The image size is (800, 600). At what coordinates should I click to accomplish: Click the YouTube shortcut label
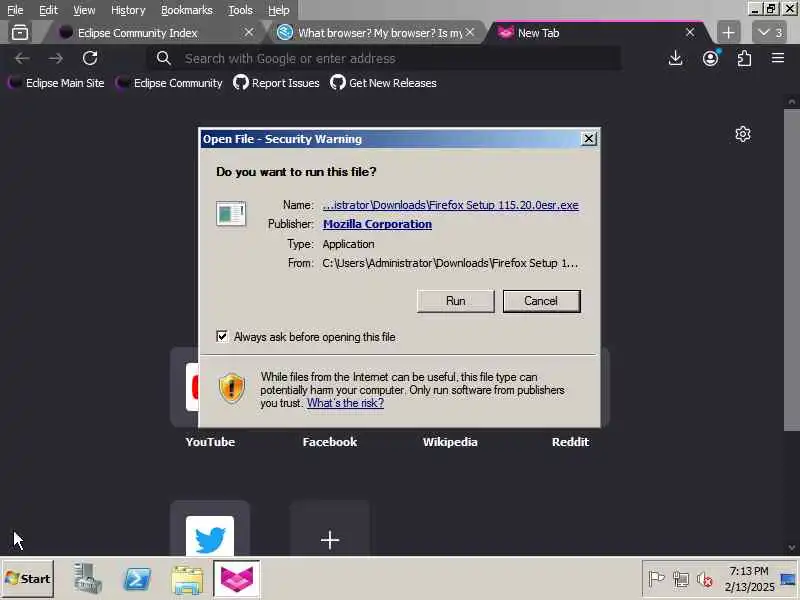coord(210,442)
